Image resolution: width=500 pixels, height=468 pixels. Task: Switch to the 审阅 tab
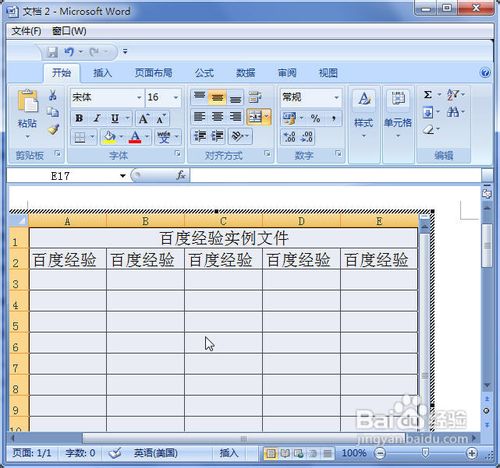coord(287,73)
